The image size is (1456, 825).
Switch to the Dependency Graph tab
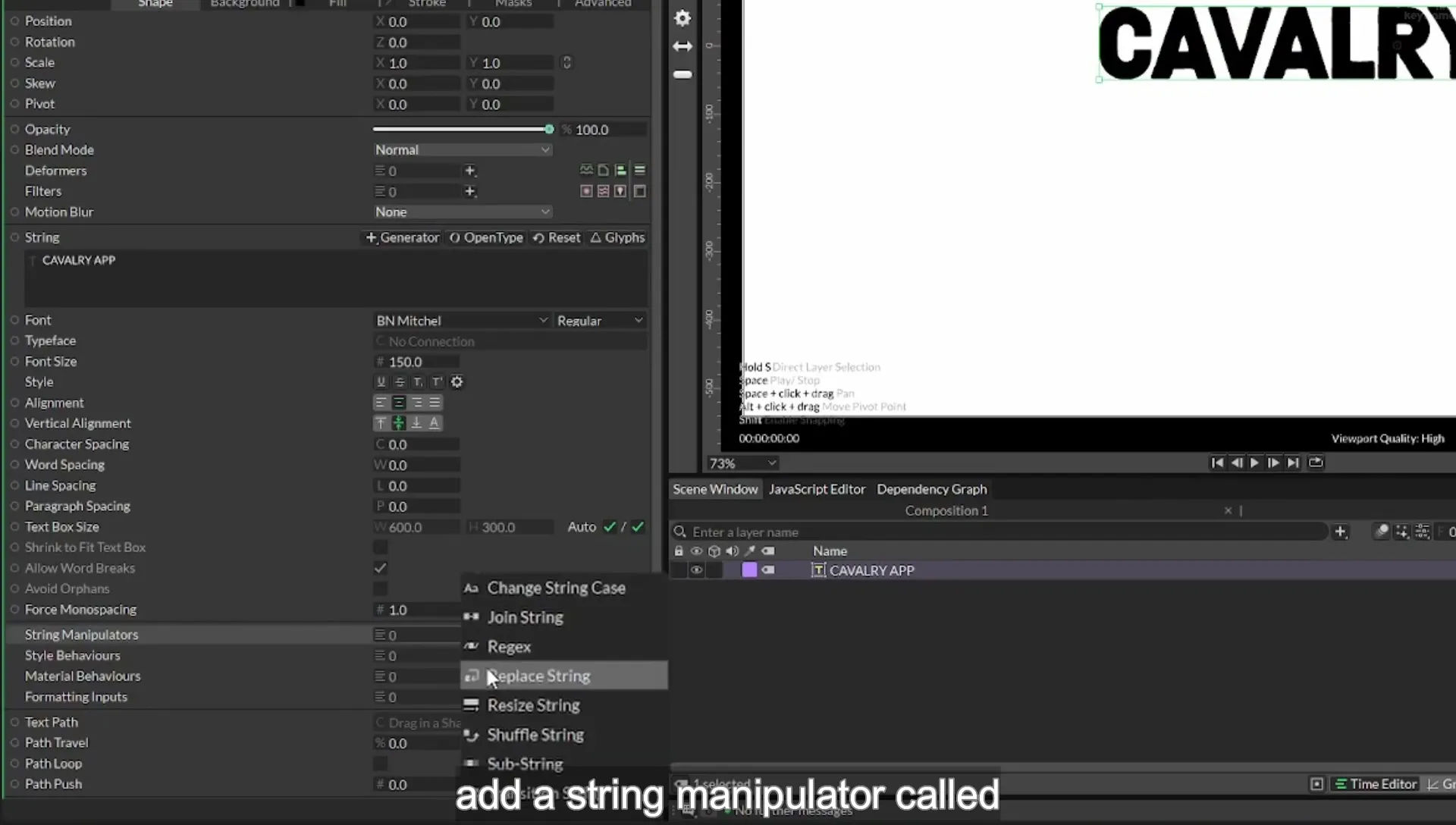click(x=932, y=489)
